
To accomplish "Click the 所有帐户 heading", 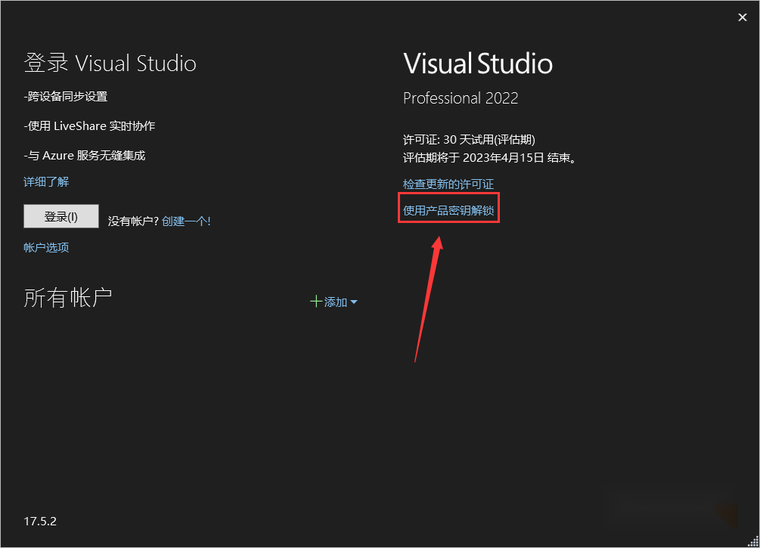I will coord(68,297).
